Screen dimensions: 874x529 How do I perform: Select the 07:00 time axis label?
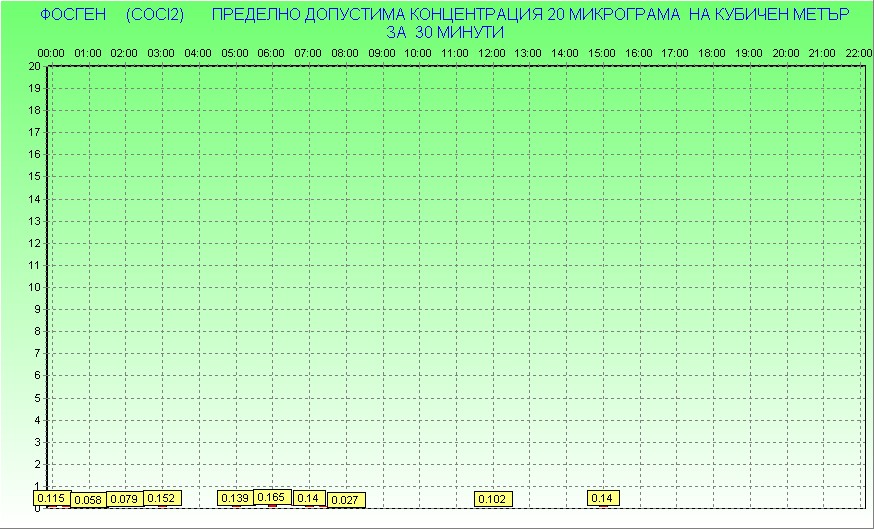click(x=308, y=54)
